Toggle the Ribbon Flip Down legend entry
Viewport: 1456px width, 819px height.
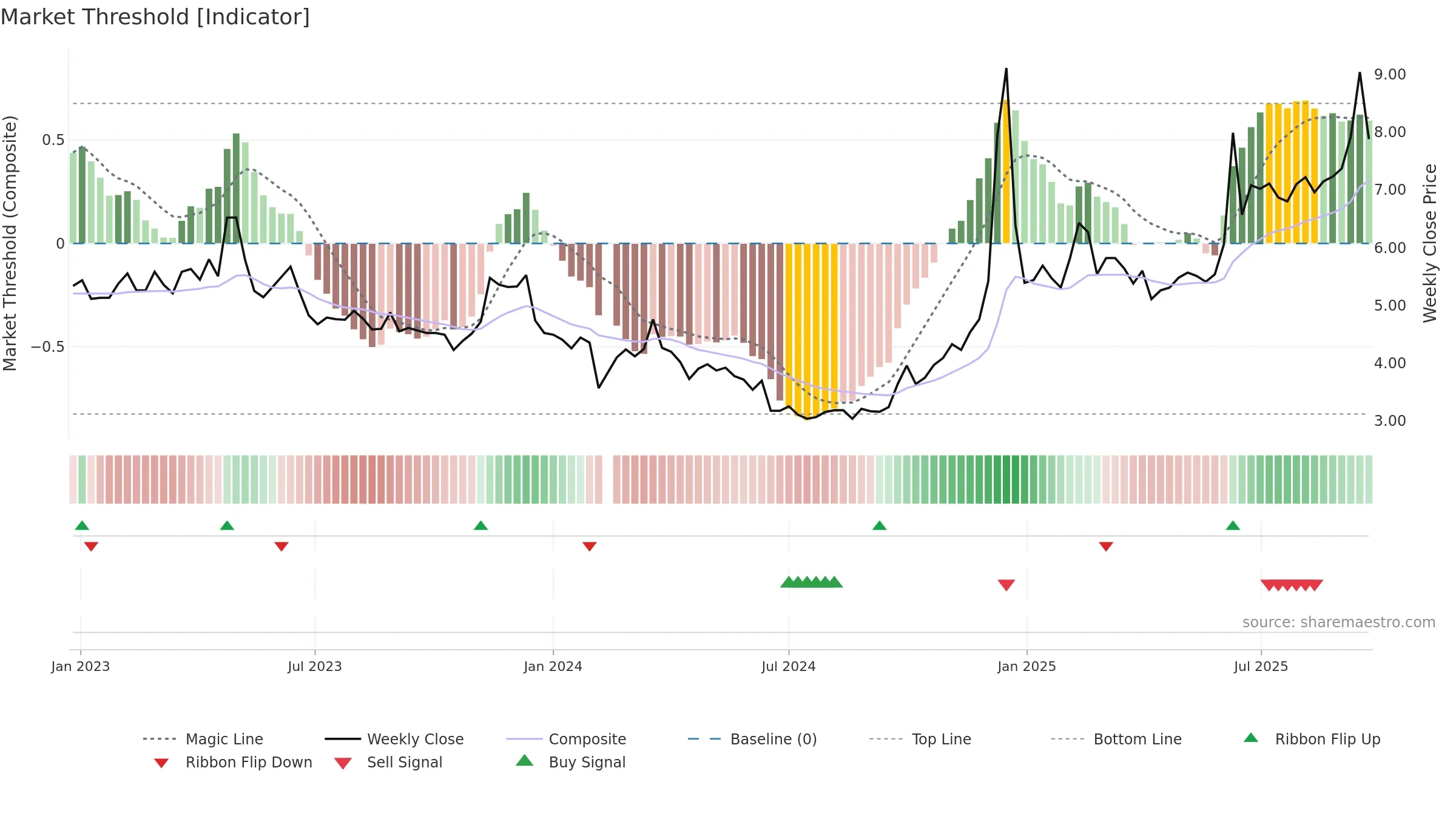point(233,763)
